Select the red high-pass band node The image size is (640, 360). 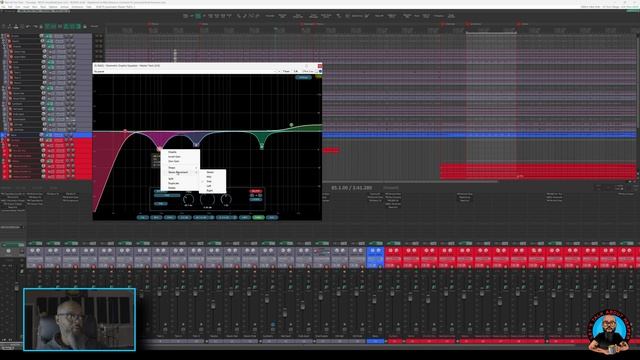[125, 131]
